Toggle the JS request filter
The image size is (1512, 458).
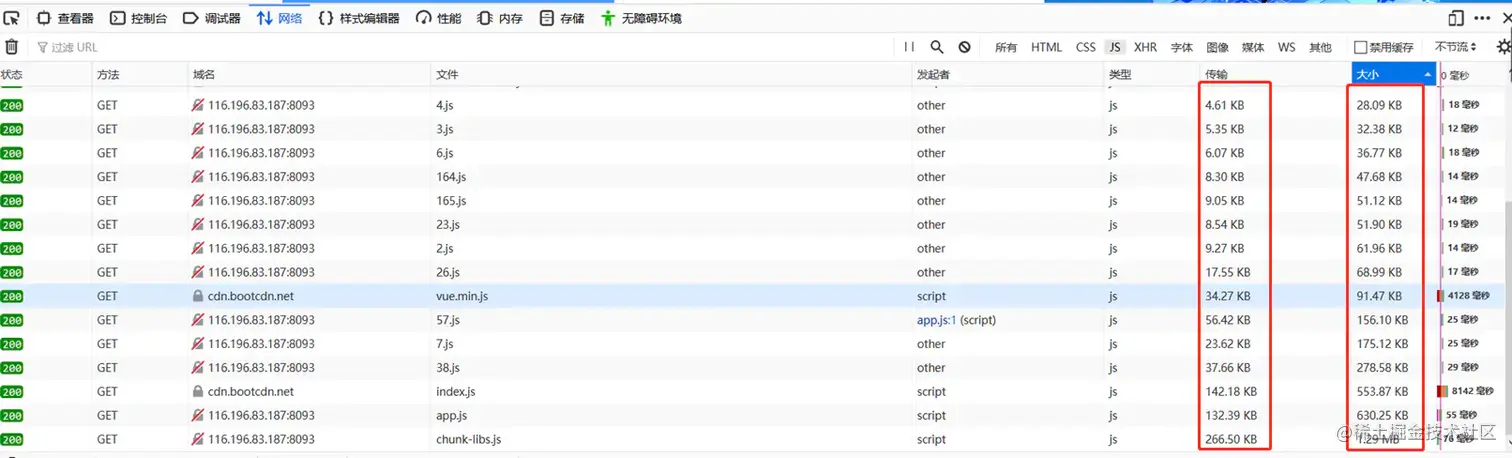click(1115, 47)
